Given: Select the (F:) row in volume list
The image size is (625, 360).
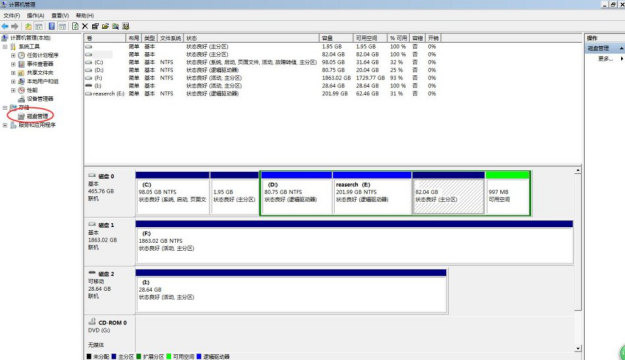Looking at the screenshot, I should click(x=261, y=78).
